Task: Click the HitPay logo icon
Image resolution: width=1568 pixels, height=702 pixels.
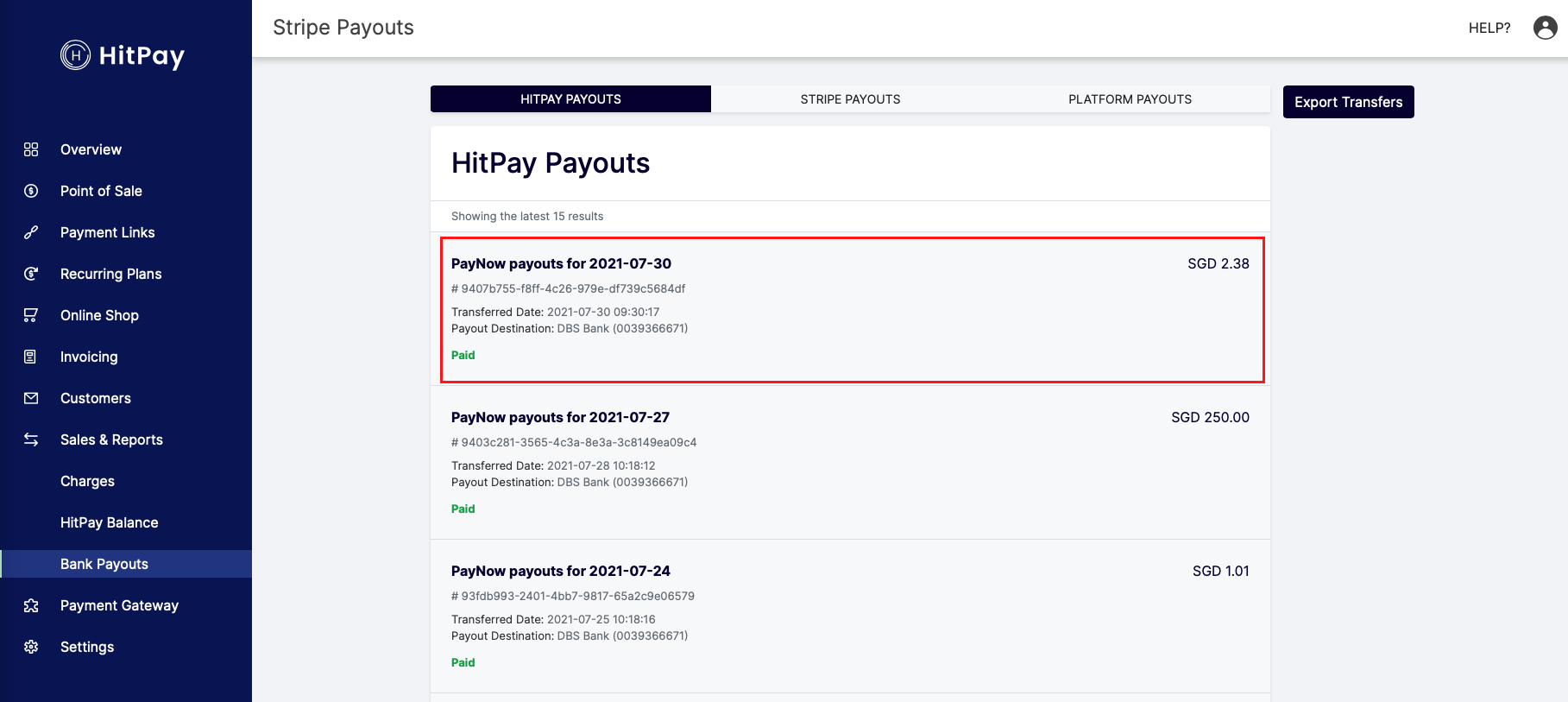Action: 75,55
